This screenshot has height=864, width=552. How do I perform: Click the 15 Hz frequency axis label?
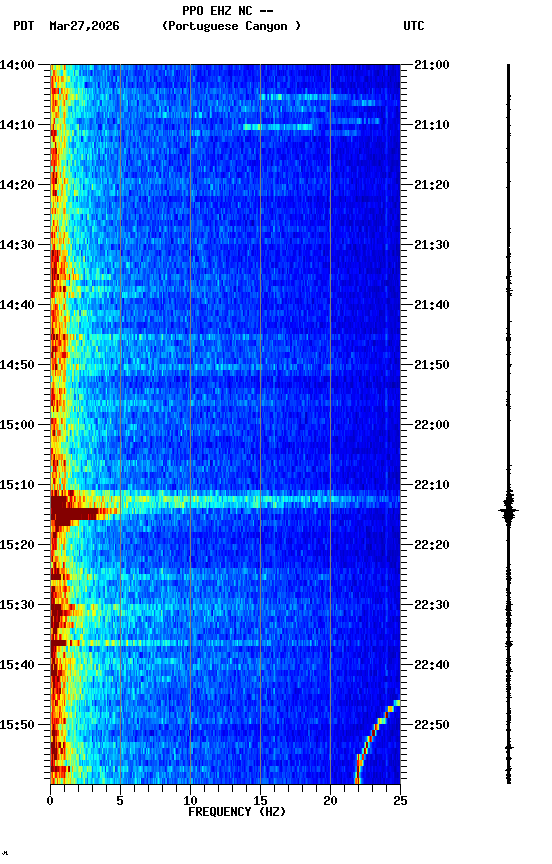(260, 801)
